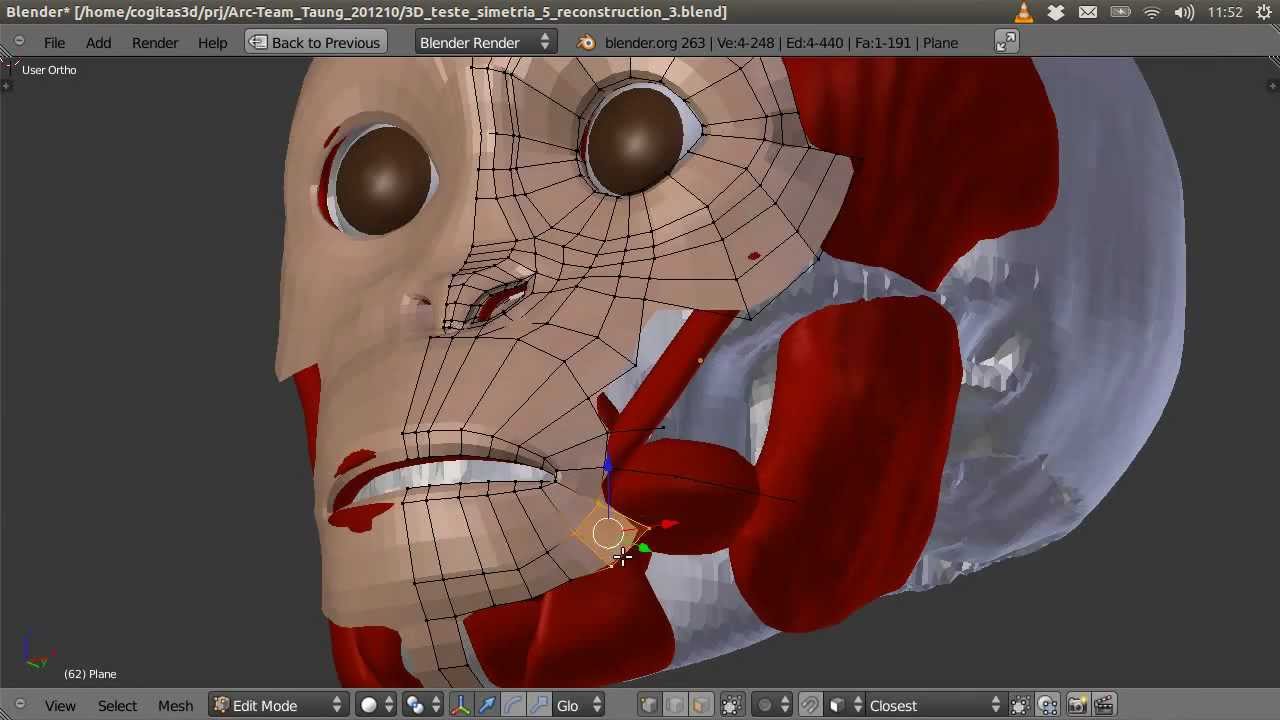Open the Select menu in viewport header
This screenshot has height=720, width=1280.
click(x=117, y=706)
